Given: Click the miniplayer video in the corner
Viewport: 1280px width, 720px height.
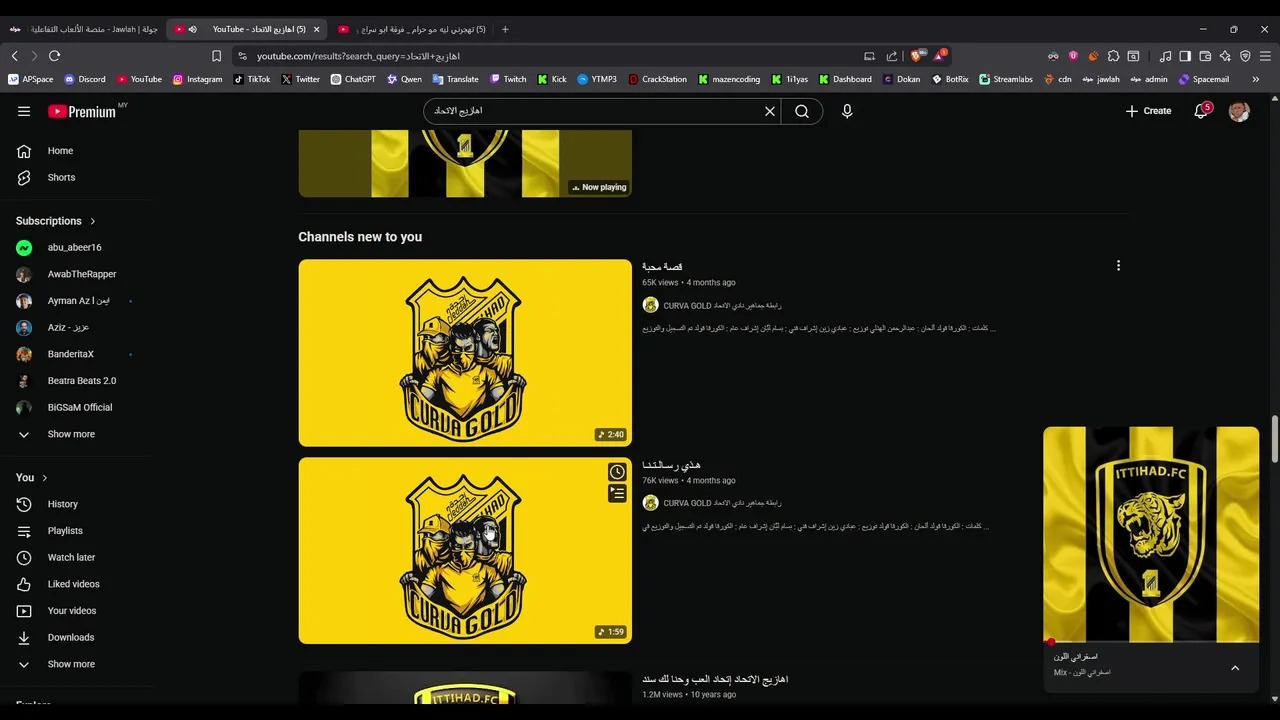Looking at the screenshot, I should pyautogui.click(x=1151, y=534).
